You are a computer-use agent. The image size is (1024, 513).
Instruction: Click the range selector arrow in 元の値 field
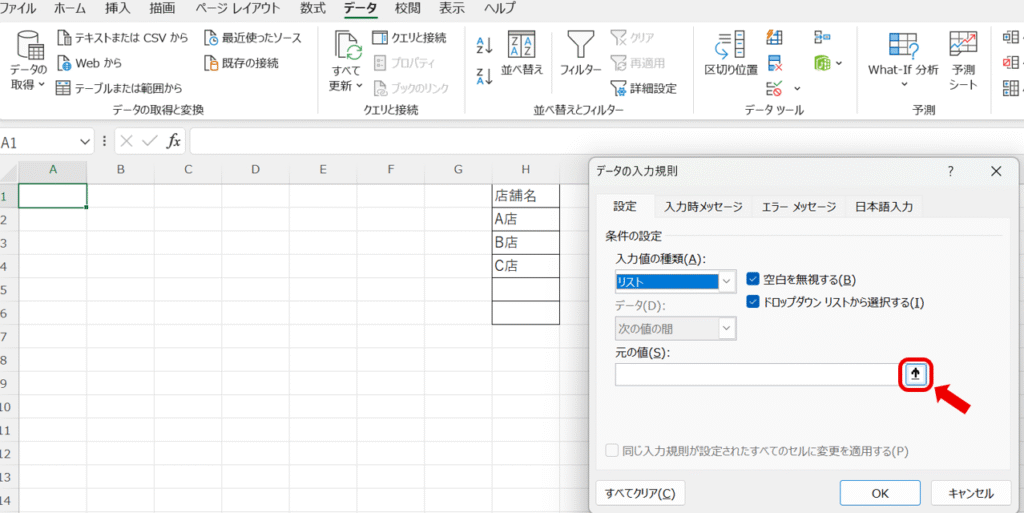[916, 374]
